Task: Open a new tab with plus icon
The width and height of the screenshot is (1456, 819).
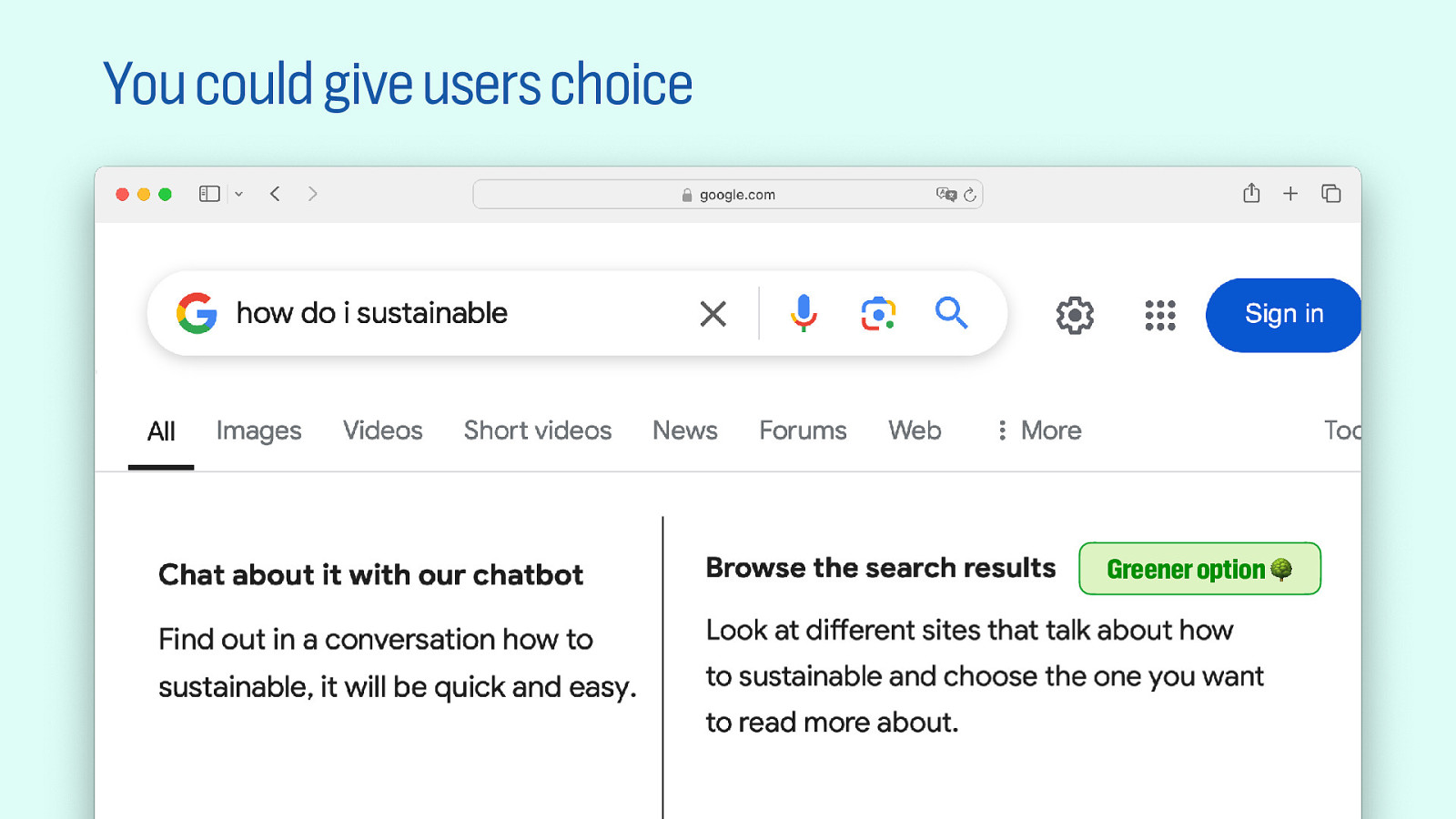Action: [x=1290, y=193]
